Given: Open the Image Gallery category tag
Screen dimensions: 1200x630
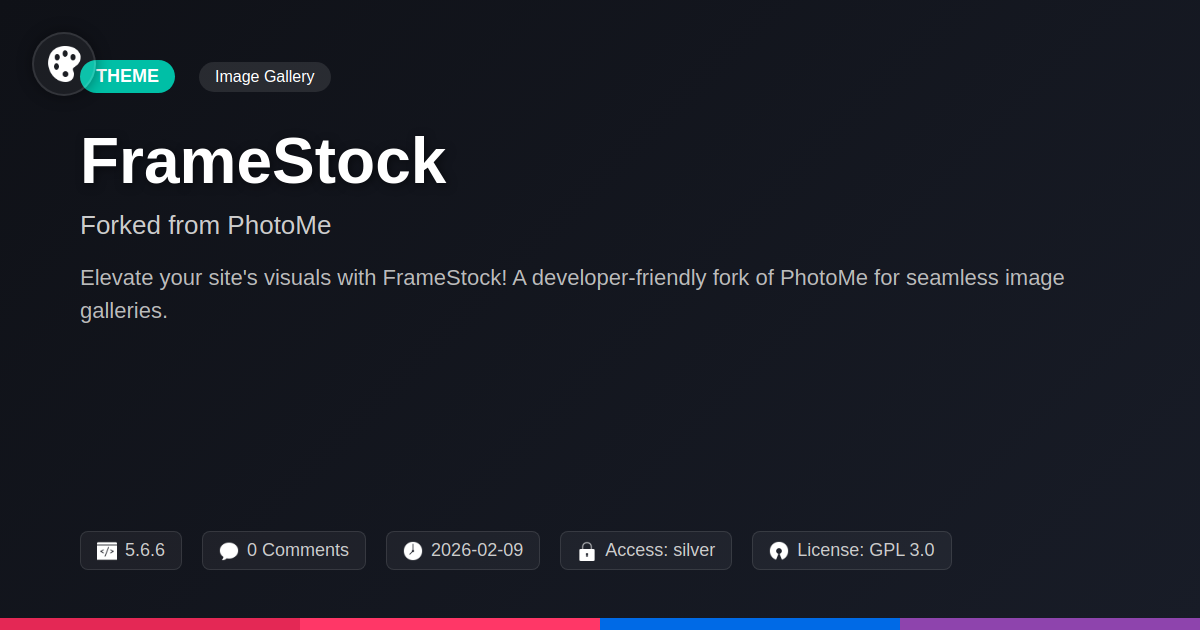Looking at the screenshot, I should pos(265,76).
